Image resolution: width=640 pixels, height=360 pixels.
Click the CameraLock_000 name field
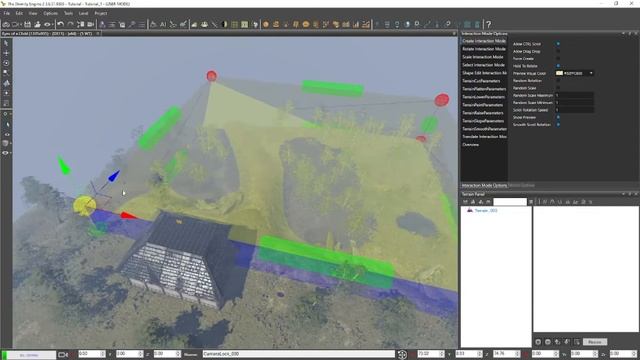(298, 354)
